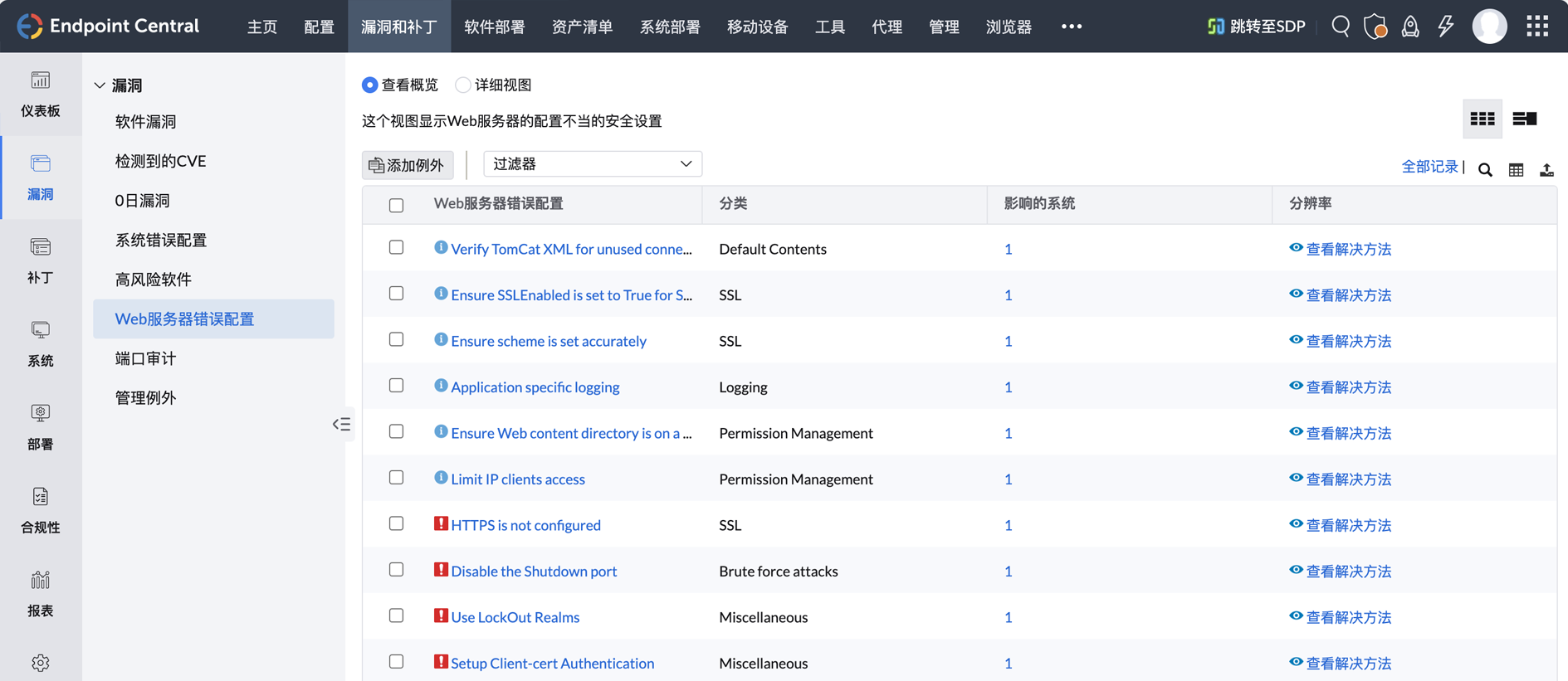Open the 资产清单 top menu tab

point(582,27)
